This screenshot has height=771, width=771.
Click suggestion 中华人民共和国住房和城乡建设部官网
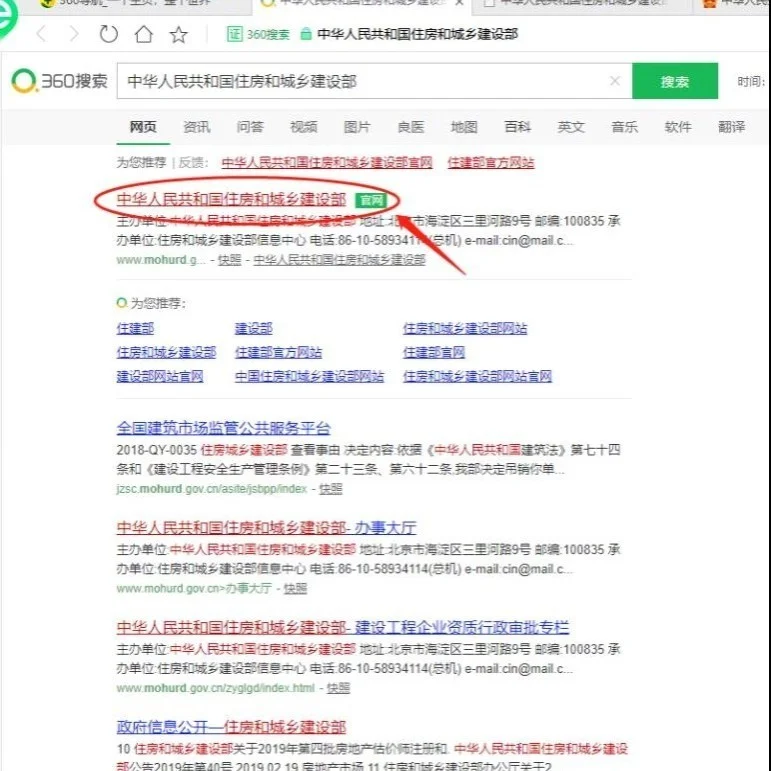[x=327, y=162]
